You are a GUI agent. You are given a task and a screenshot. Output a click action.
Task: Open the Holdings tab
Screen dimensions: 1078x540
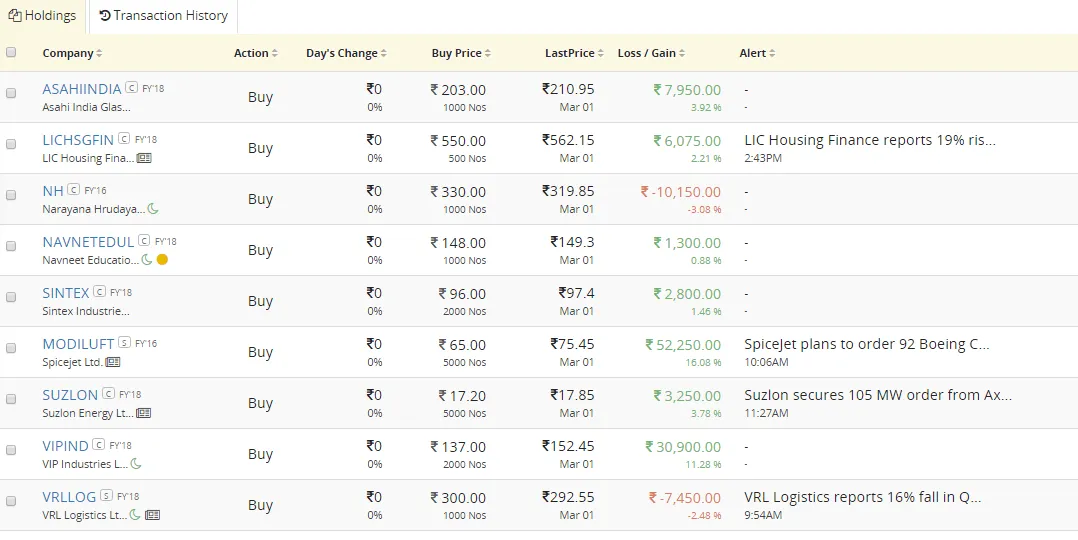click(x=42, y=16)
